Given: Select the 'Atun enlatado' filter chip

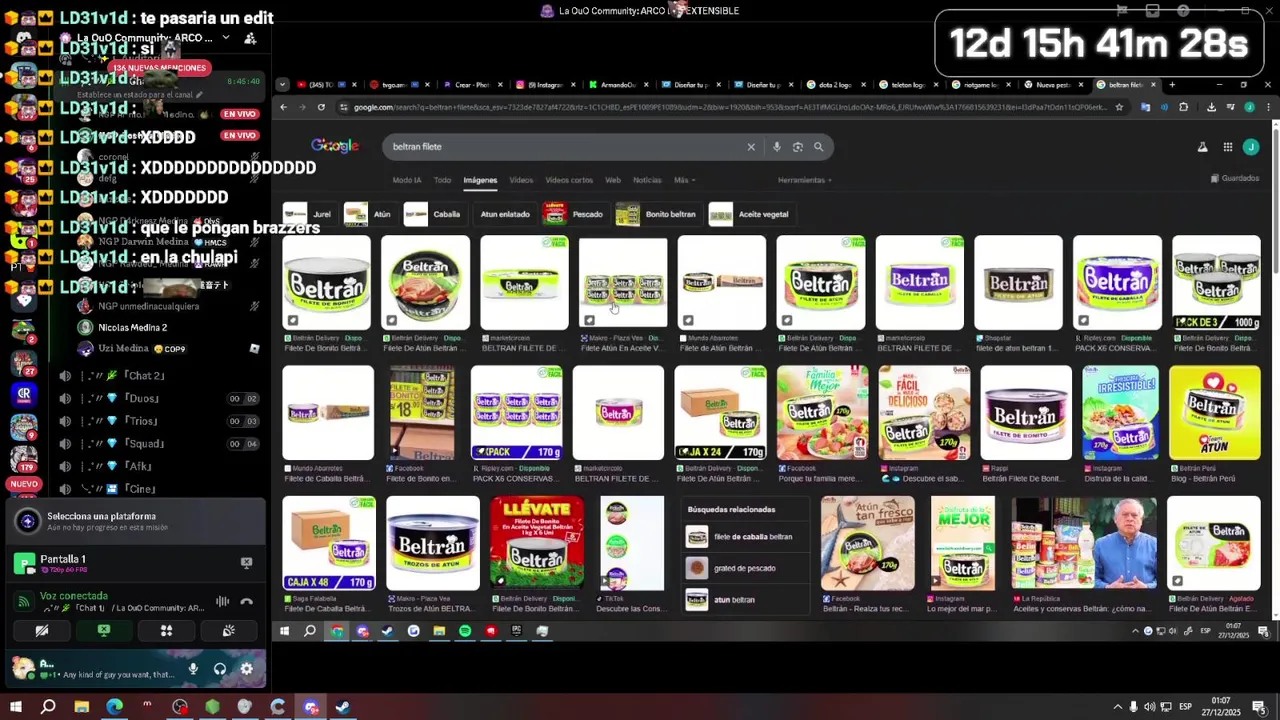Looking at the screenshot, I should 505,214.
